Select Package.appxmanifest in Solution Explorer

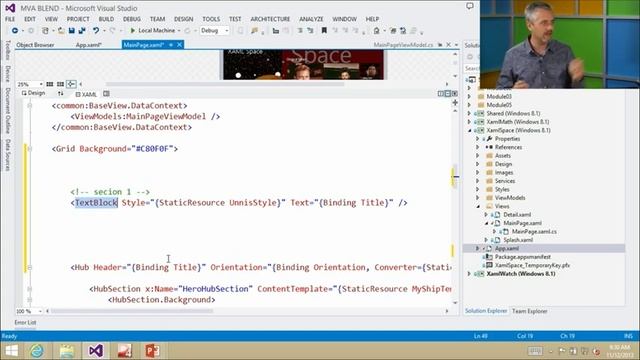coord(522,257)
